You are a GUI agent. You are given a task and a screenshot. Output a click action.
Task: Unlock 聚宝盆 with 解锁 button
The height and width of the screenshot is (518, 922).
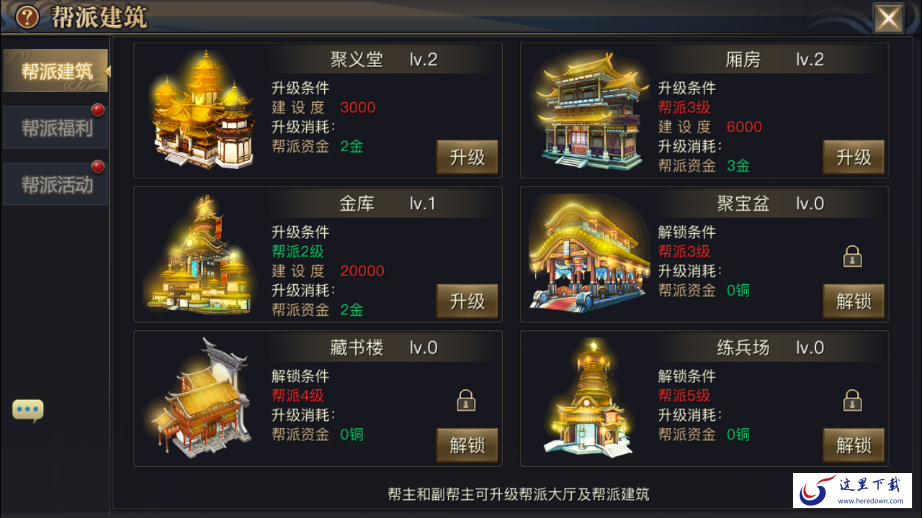(853, 301)
